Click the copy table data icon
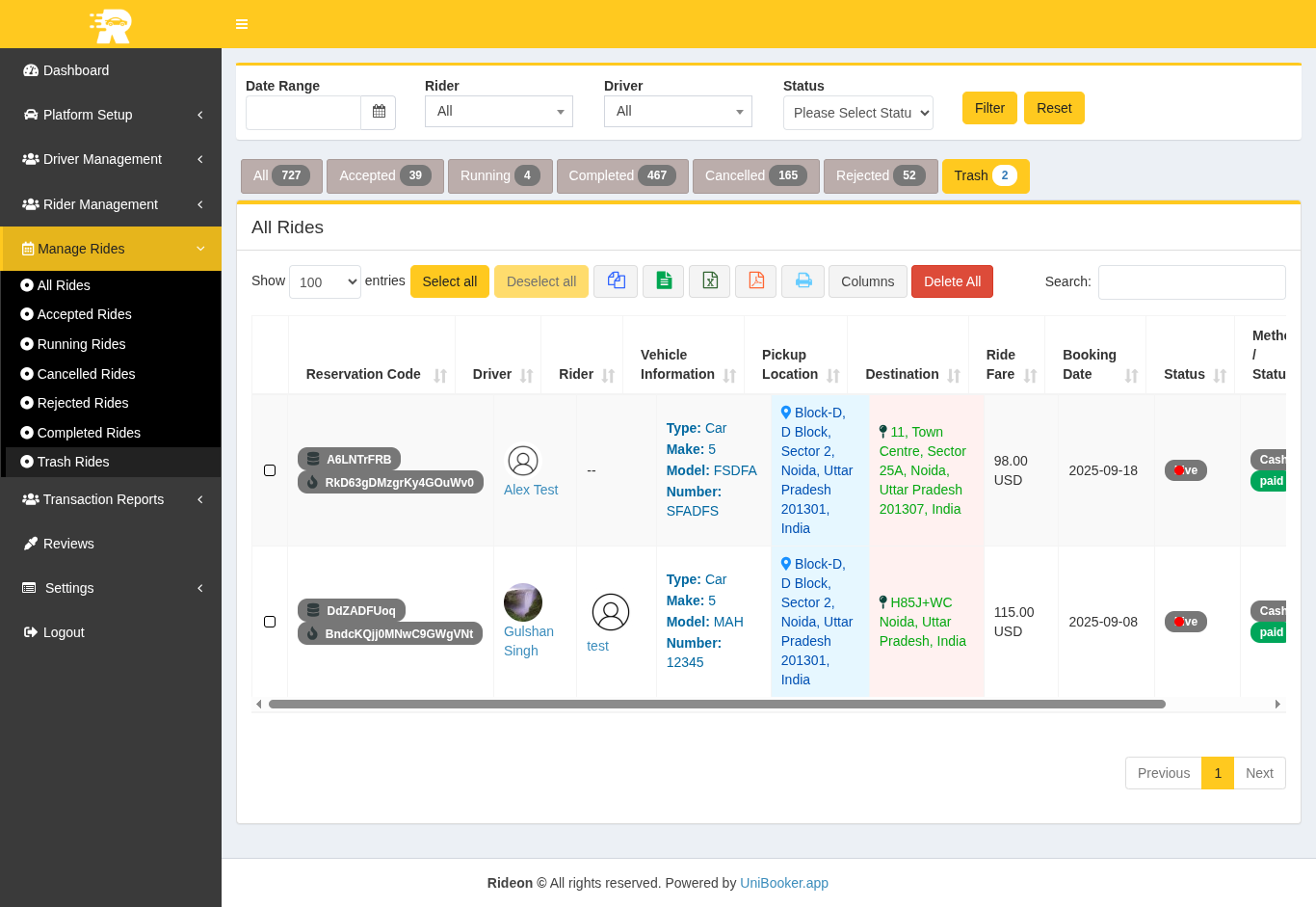 click(x=616, y=281)
